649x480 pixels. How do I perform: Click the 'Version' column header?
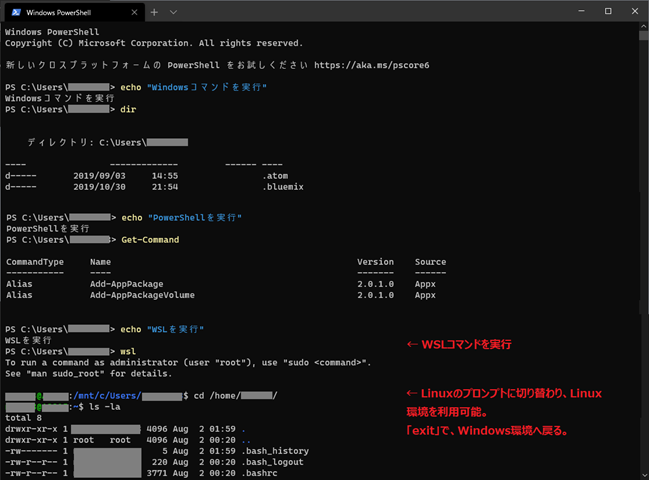375,262
